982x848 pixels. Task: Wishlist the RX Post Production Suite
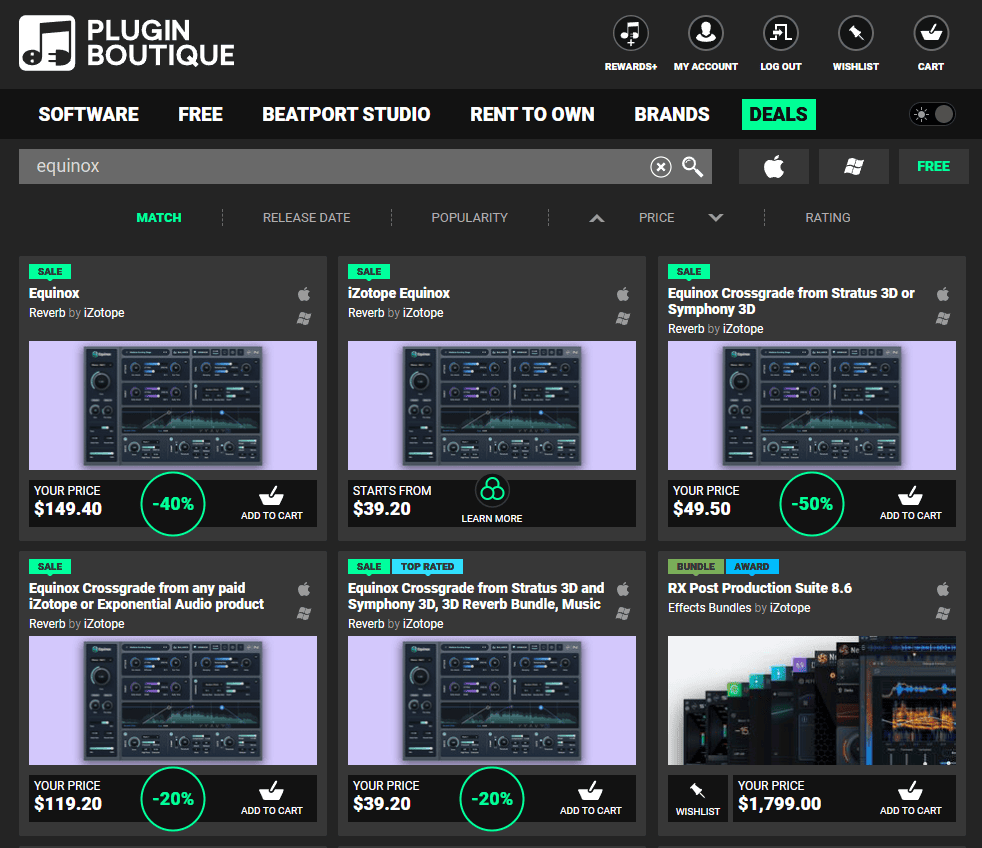pos(698,799)
